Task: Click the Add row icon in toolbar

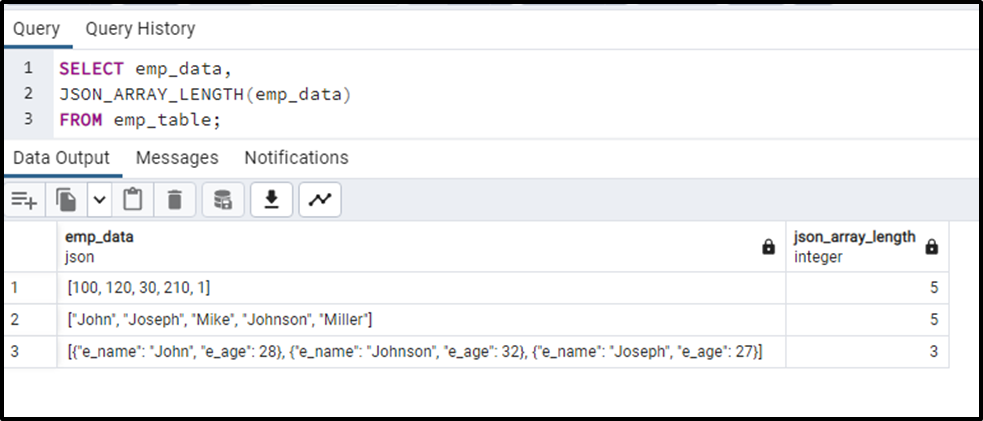Action: 24,200
